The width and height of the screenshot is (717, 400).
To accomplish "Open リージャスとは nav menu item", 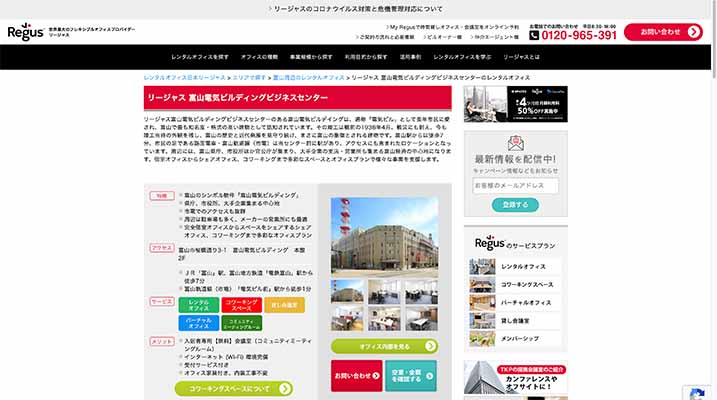I will click(521, 57).
